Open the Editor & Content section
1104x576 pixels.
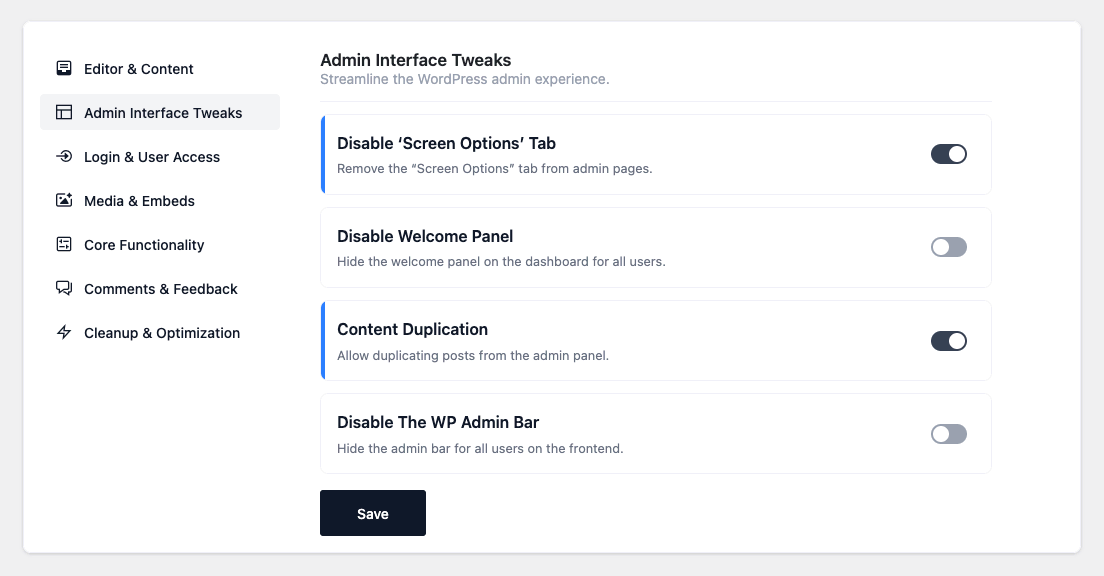138,69
